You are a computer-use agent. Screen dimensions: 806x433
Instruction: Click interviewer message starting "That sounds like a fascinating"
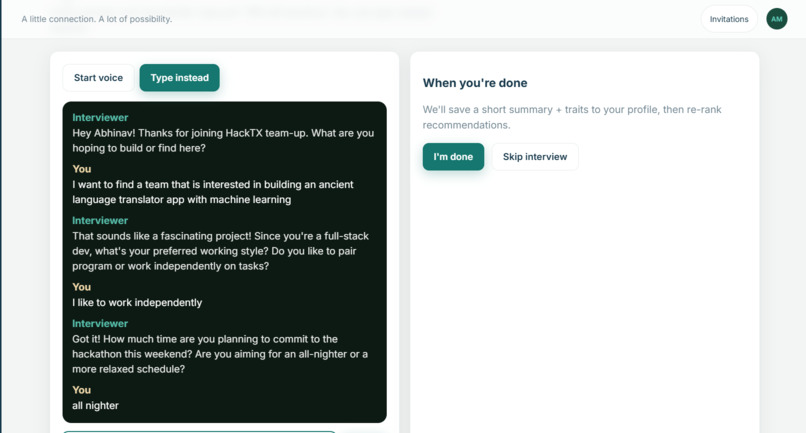point(221,251)
